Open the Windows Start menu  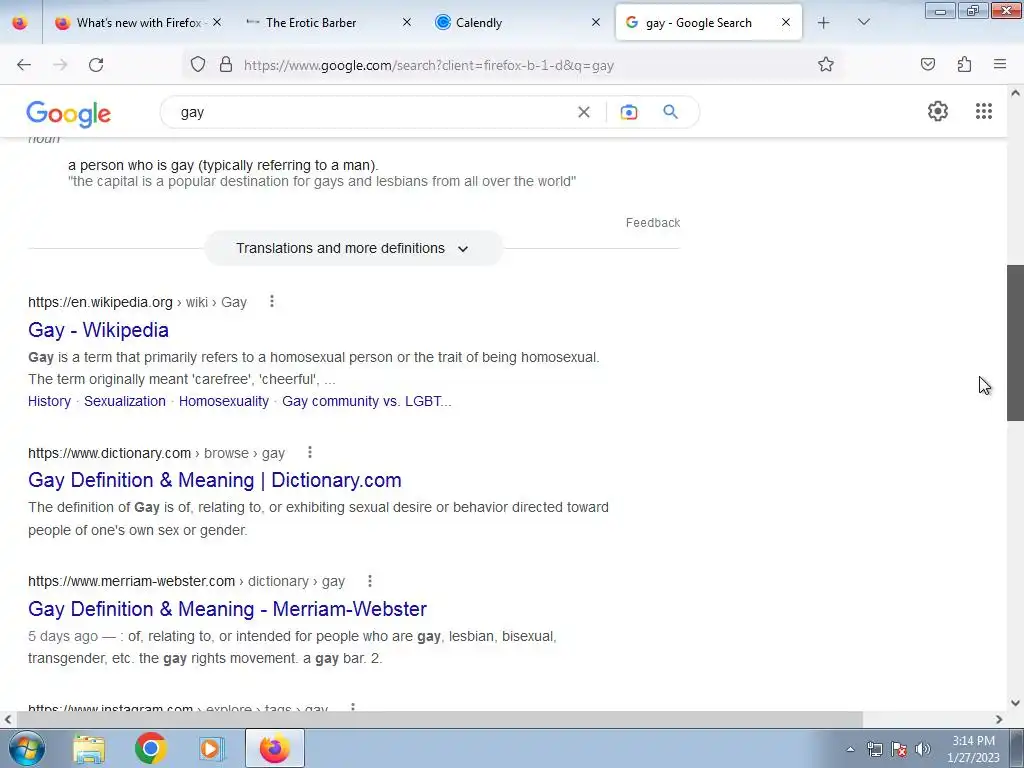pos(27,748)
